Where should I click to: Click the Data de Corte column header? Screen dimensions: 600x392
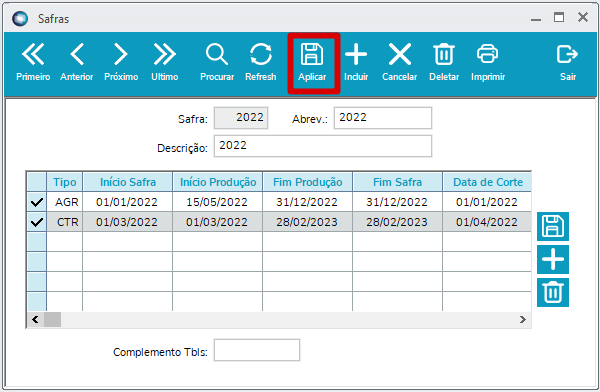pyautogui.click(x=487, y=182)
